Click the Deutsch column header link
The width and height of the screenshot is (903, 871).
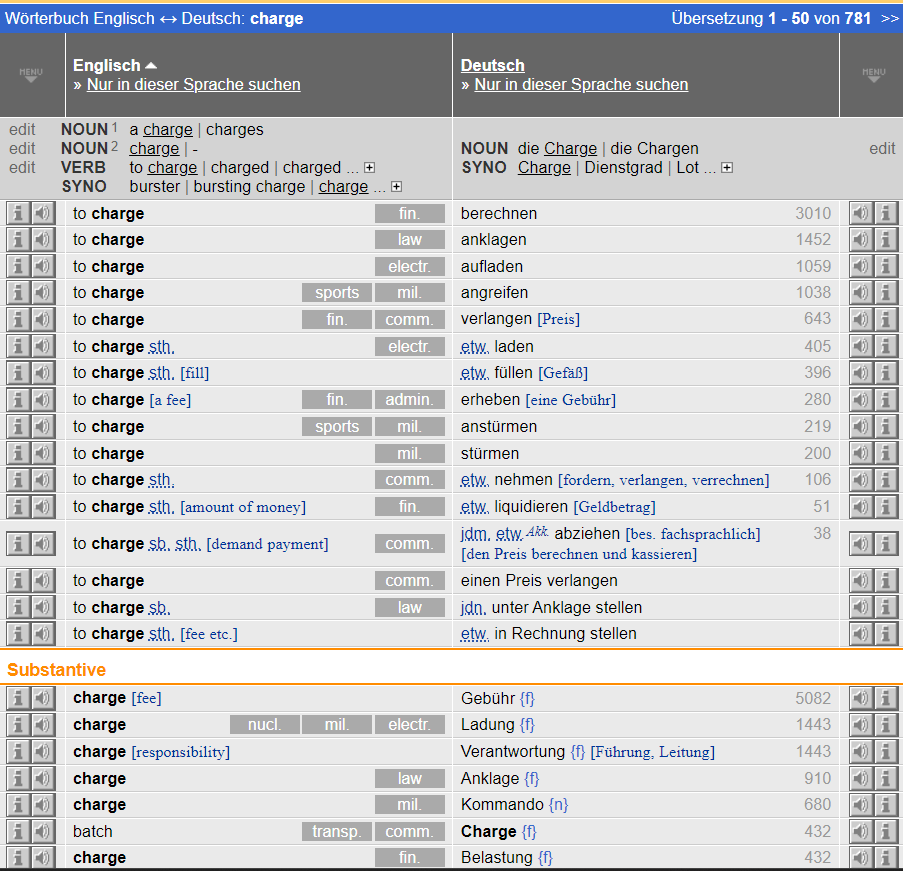point(492,65)
